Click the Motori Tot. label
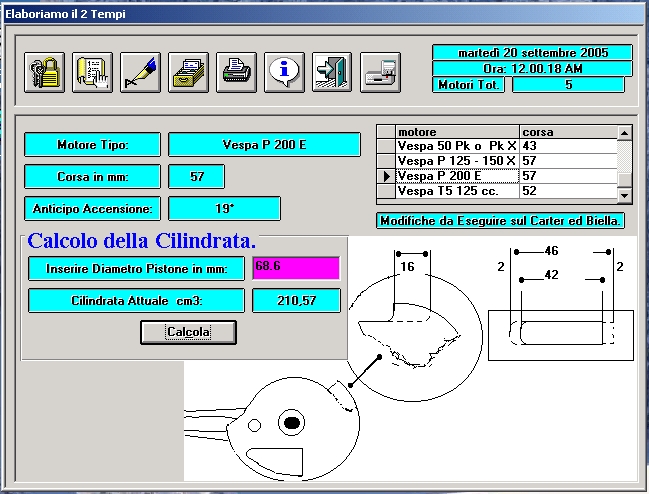The height and width of the screenshot is (494, 649). pyautogui.click(x=469, y=85)
